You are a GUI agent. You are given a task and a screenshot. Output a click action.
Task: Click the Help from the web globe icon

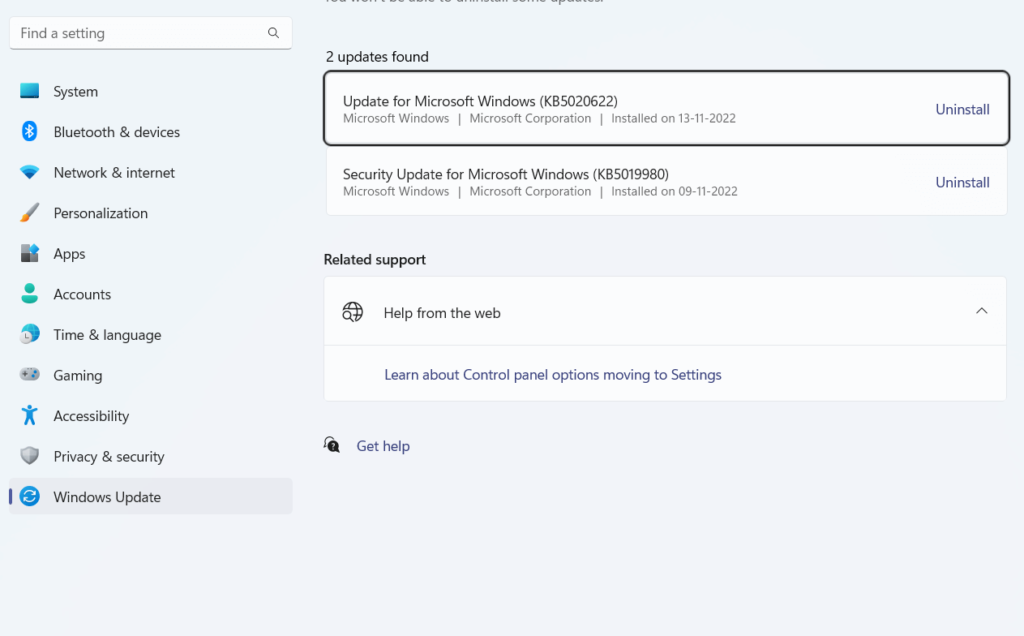point(353,312)
